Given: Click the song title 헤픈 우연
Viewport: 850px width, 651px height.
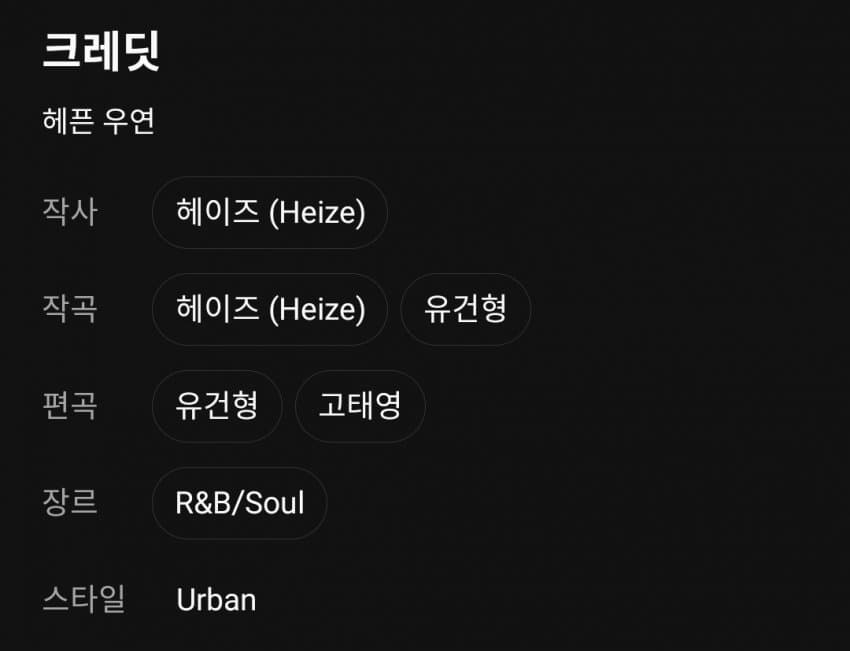Looking at the screenshot, I should (x=98, y=122).
